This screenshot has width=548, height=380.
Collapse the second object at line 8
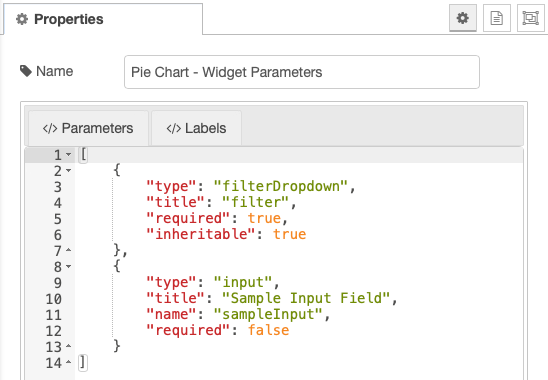[68, 267]
